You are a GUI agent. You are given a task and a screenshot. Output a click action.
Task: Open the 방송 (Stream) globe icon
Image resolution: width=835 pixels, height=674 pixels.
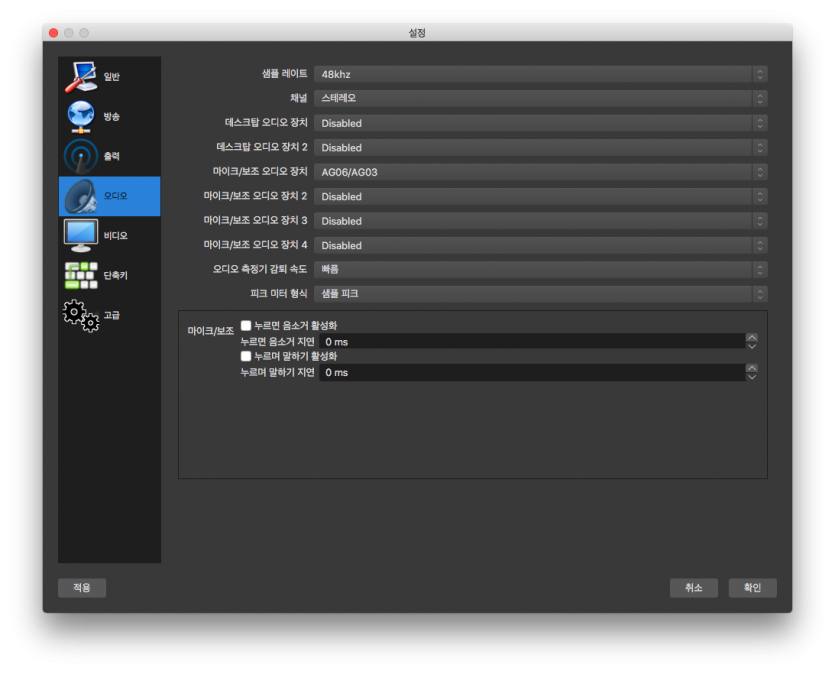point(80,117)
